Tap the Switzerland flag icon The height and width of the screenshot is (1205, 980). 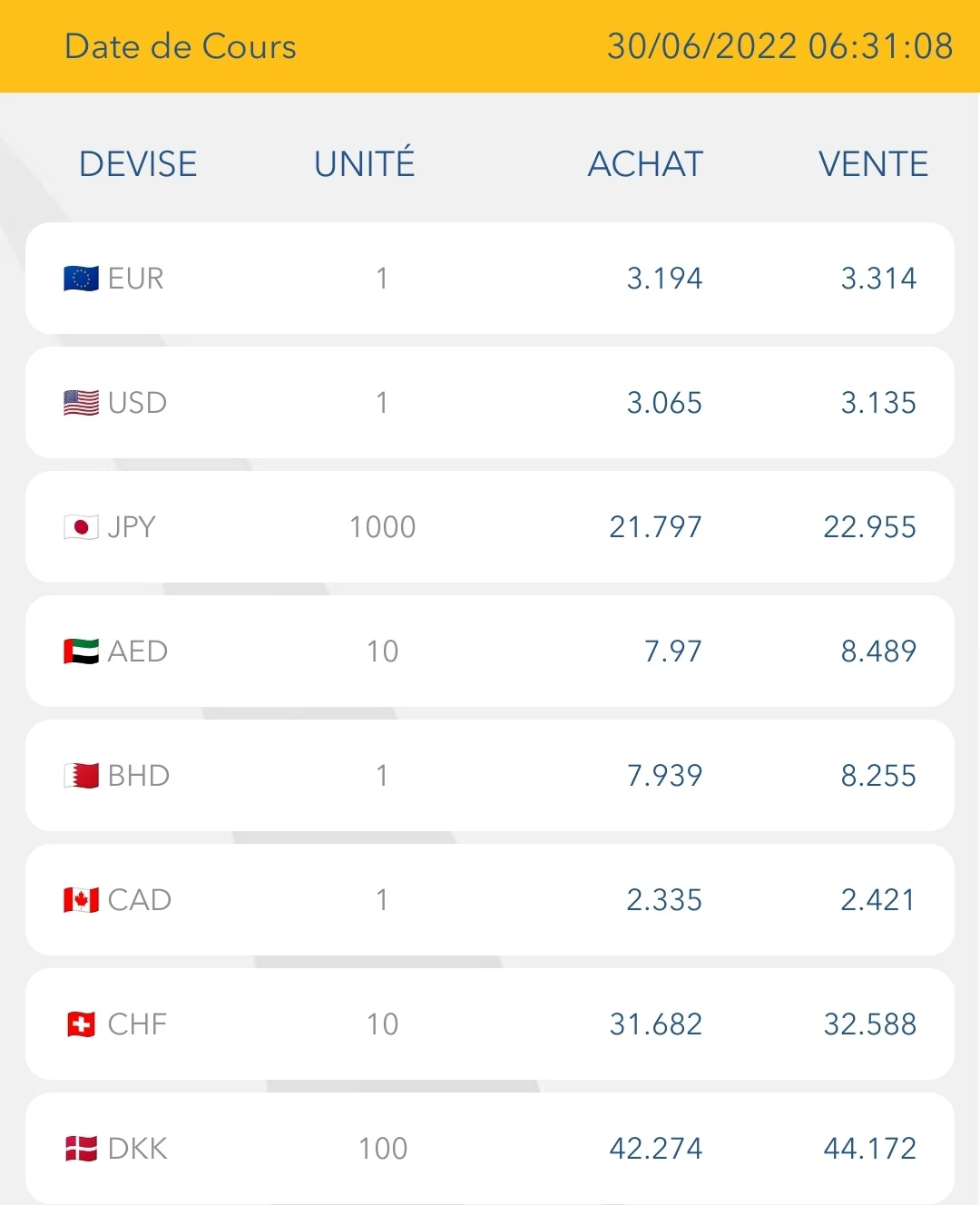point(81,1024)
